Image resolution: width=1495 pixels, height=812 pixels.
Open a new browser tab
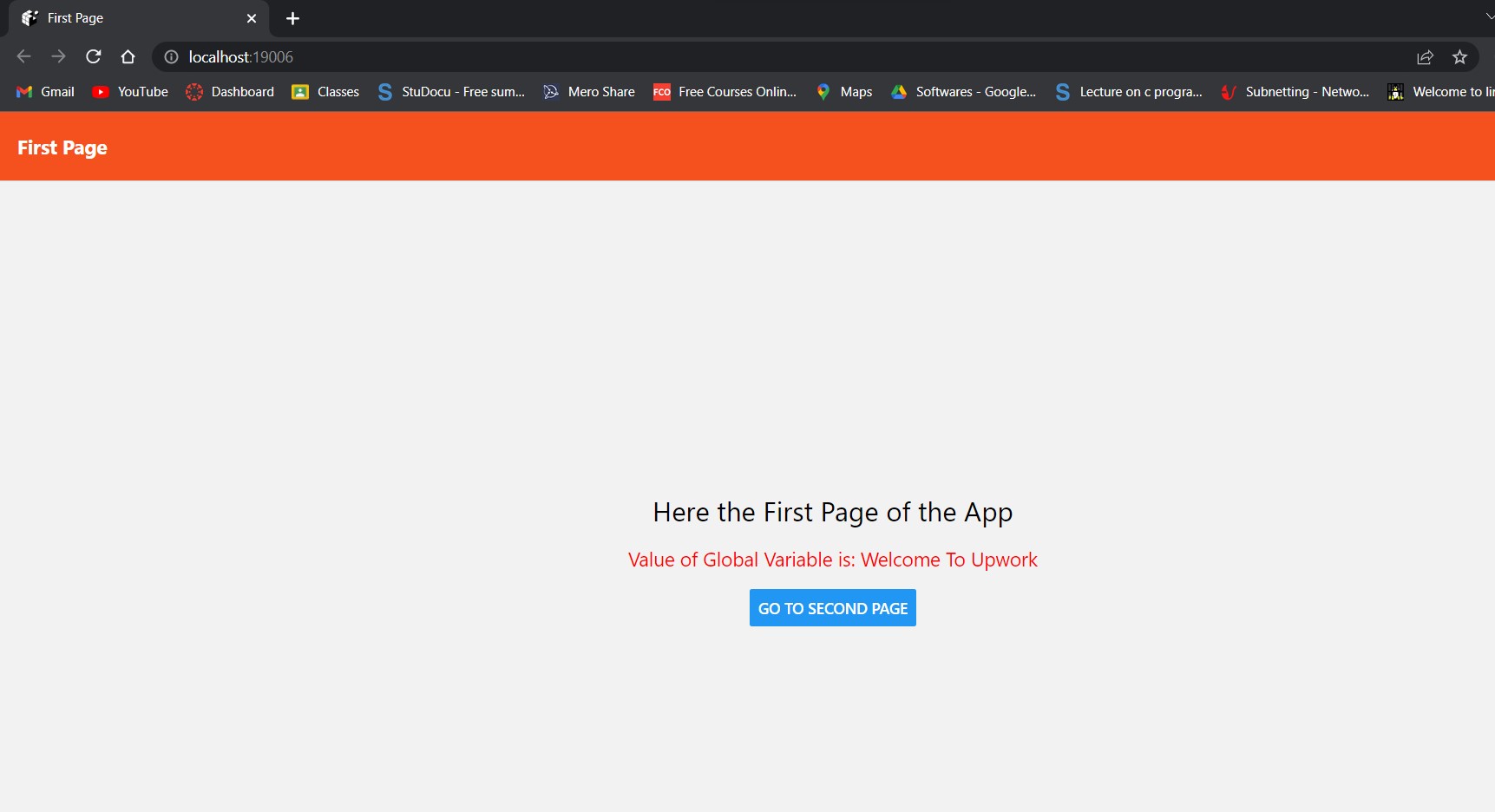click(x=292, y=18)
